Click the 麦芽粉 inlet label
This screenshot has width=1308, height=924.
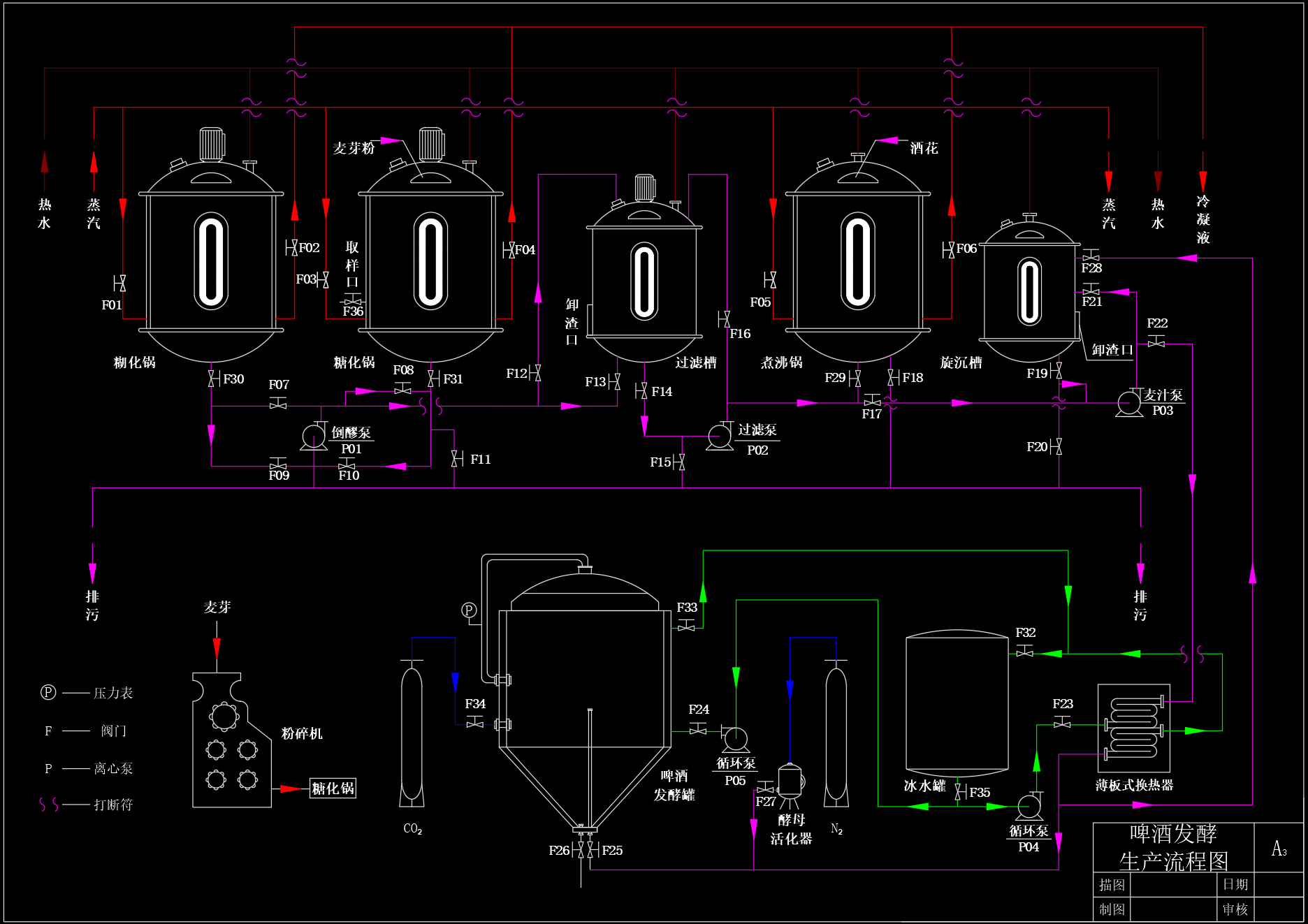click(x=354, y=148)
